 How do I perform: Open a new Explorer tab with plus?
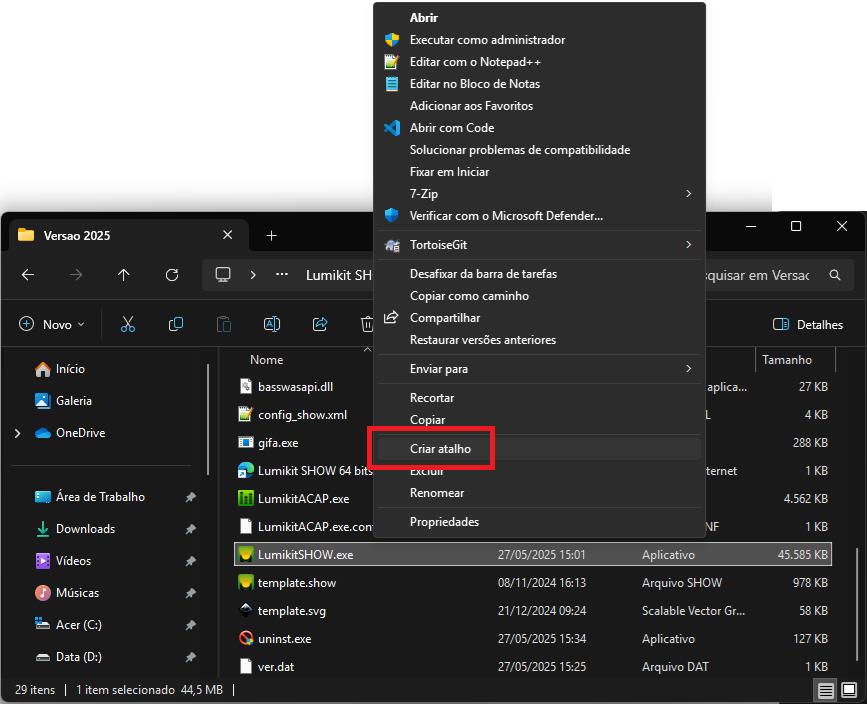271,236
